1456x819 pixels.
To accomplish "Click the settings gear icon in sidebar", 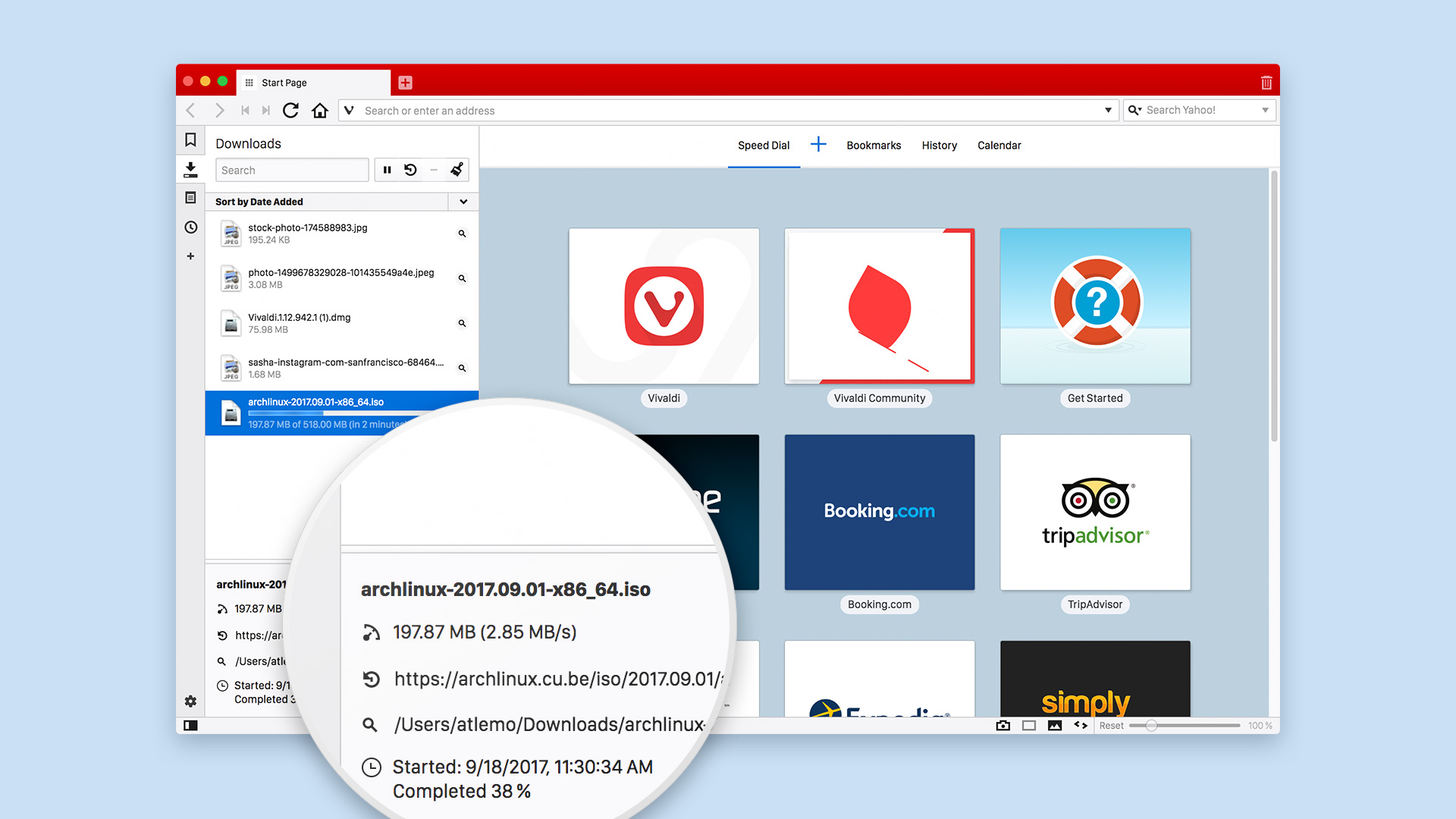I will click(x=190, y=701).
